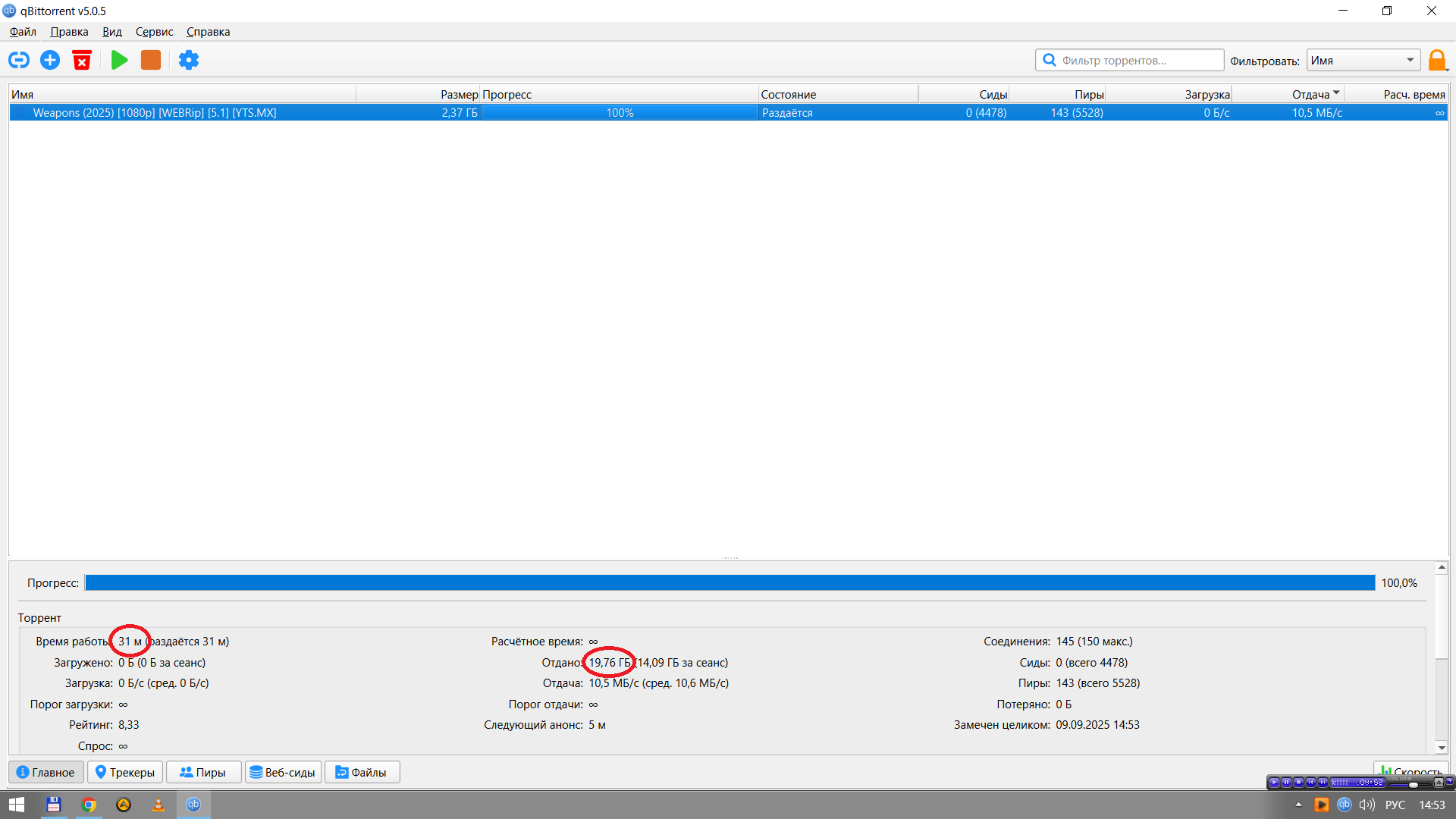
Task: Click the red delete torrent icon
Action: [x=82, y=60]
